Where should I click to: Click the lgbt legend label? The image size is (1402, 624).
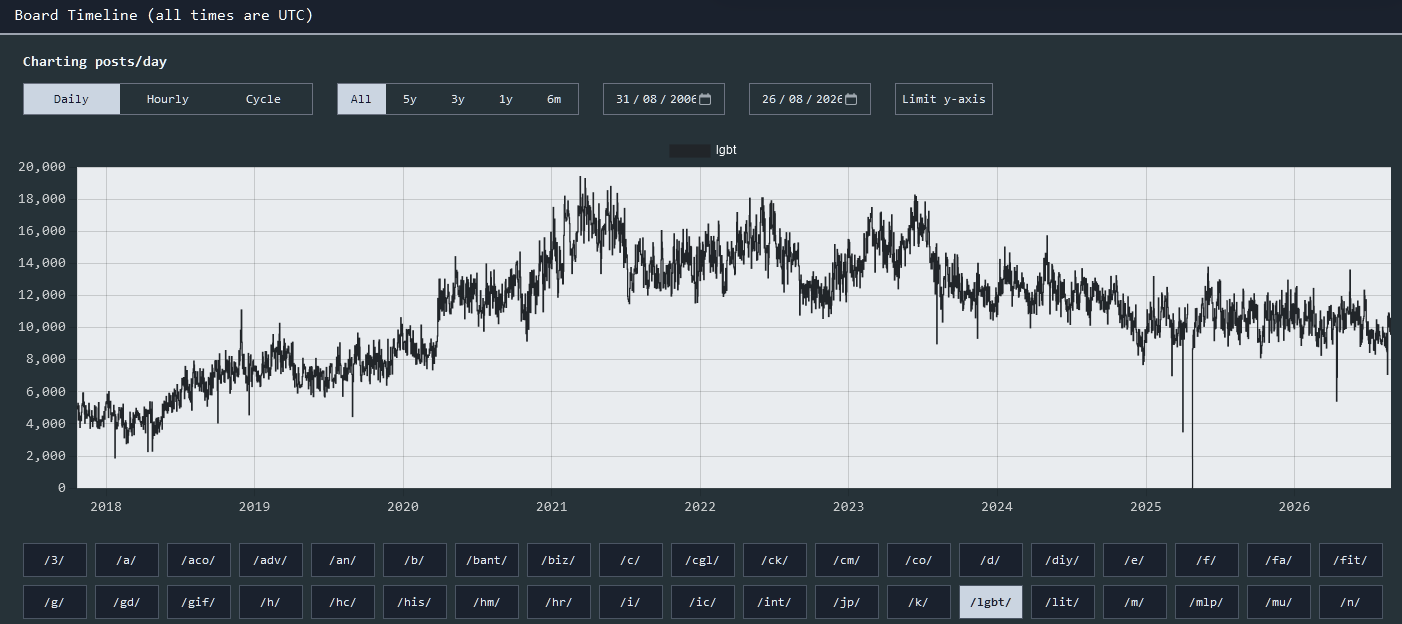[726, 150]
